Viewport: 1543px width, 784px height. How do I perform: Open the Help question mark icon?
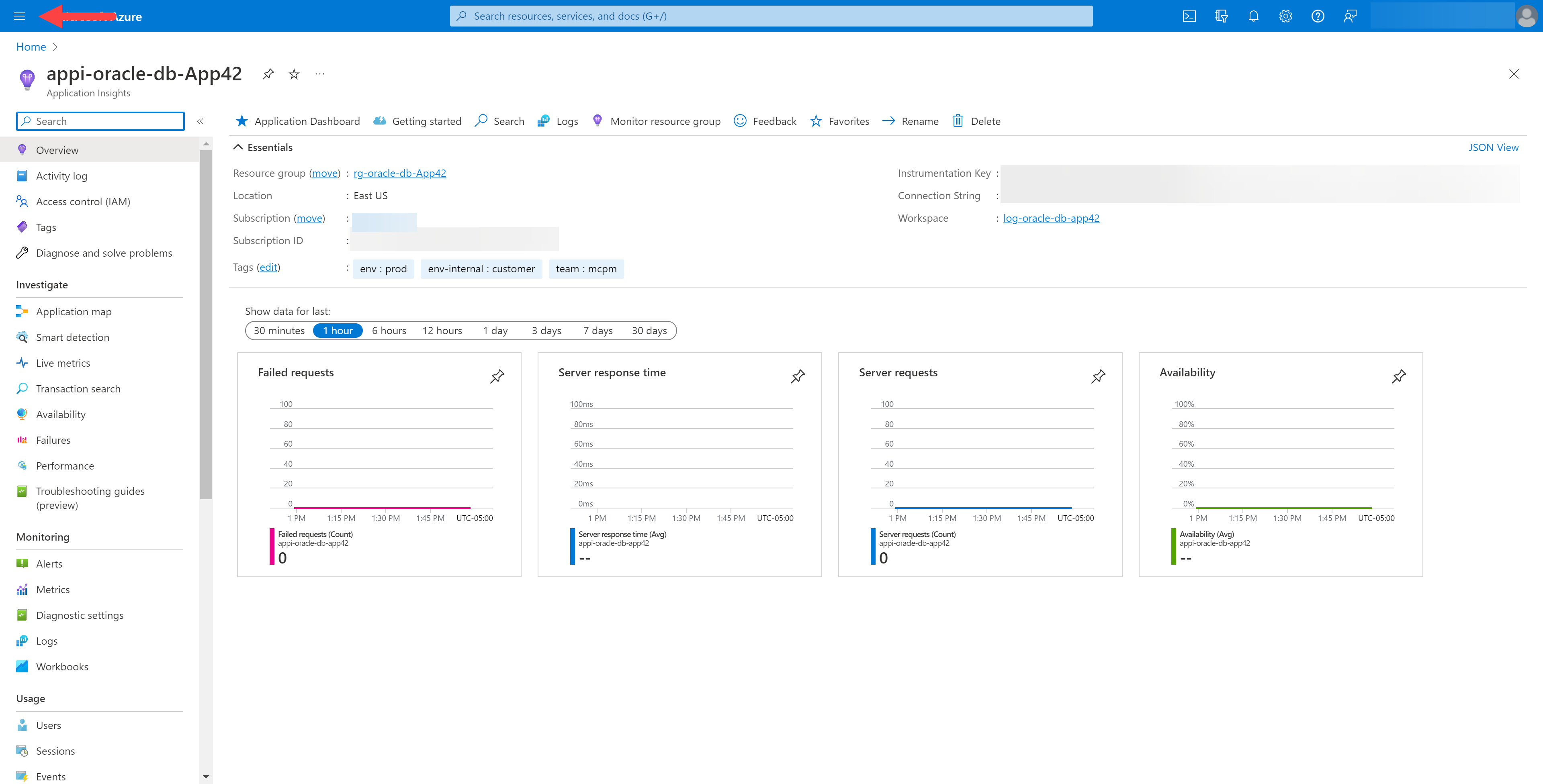[1317, 16]
